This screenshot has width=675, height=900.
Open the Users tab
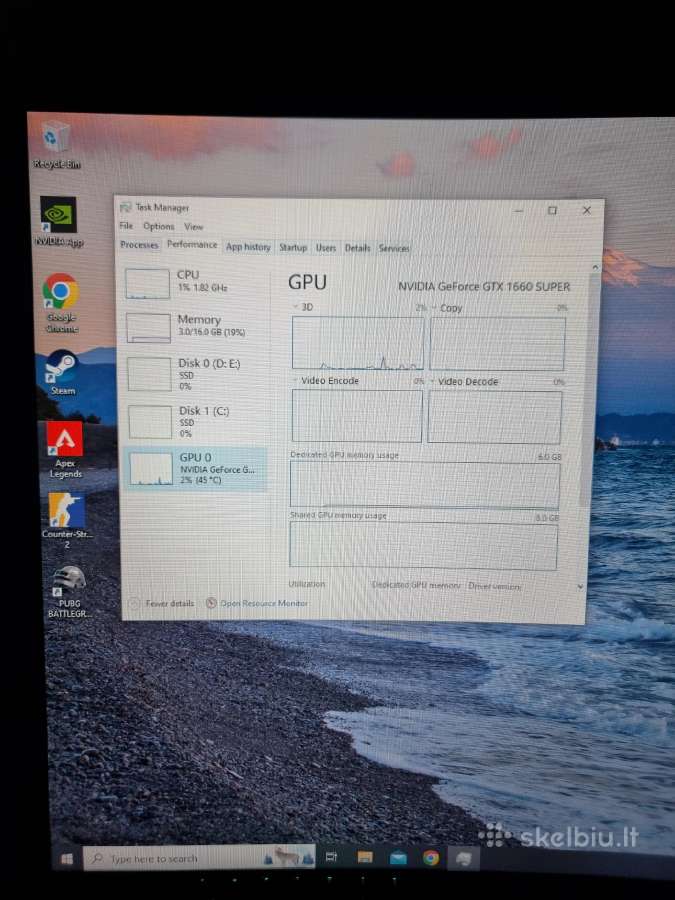point(325,248)
